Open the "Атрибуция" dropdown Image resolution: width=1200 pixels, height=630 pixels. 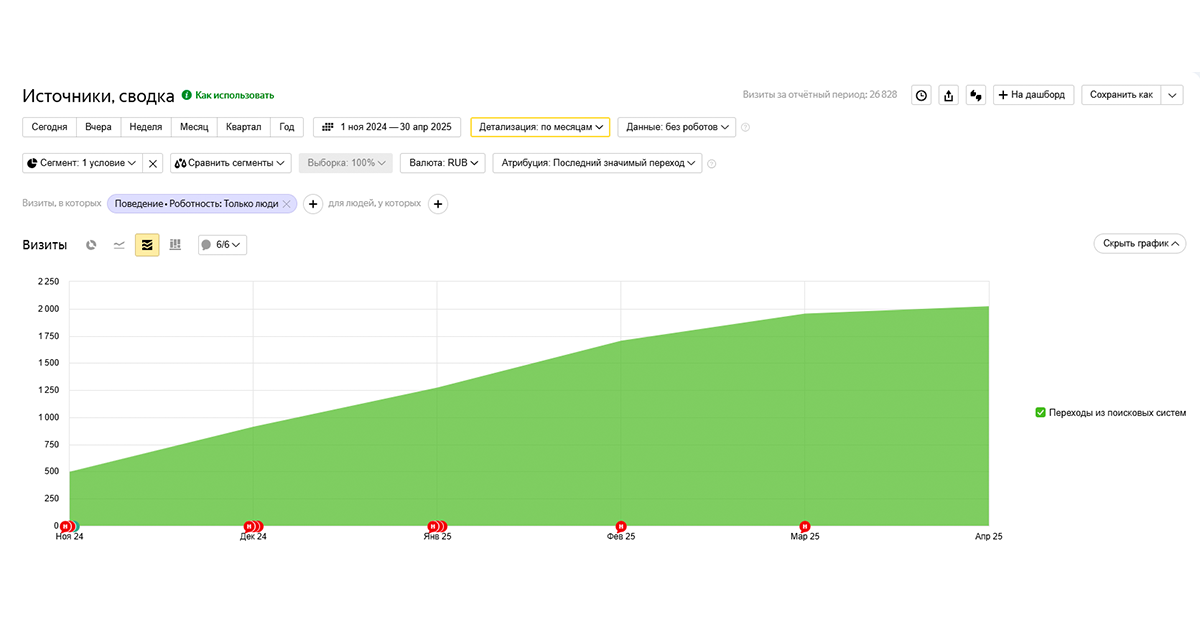[597, 163]
